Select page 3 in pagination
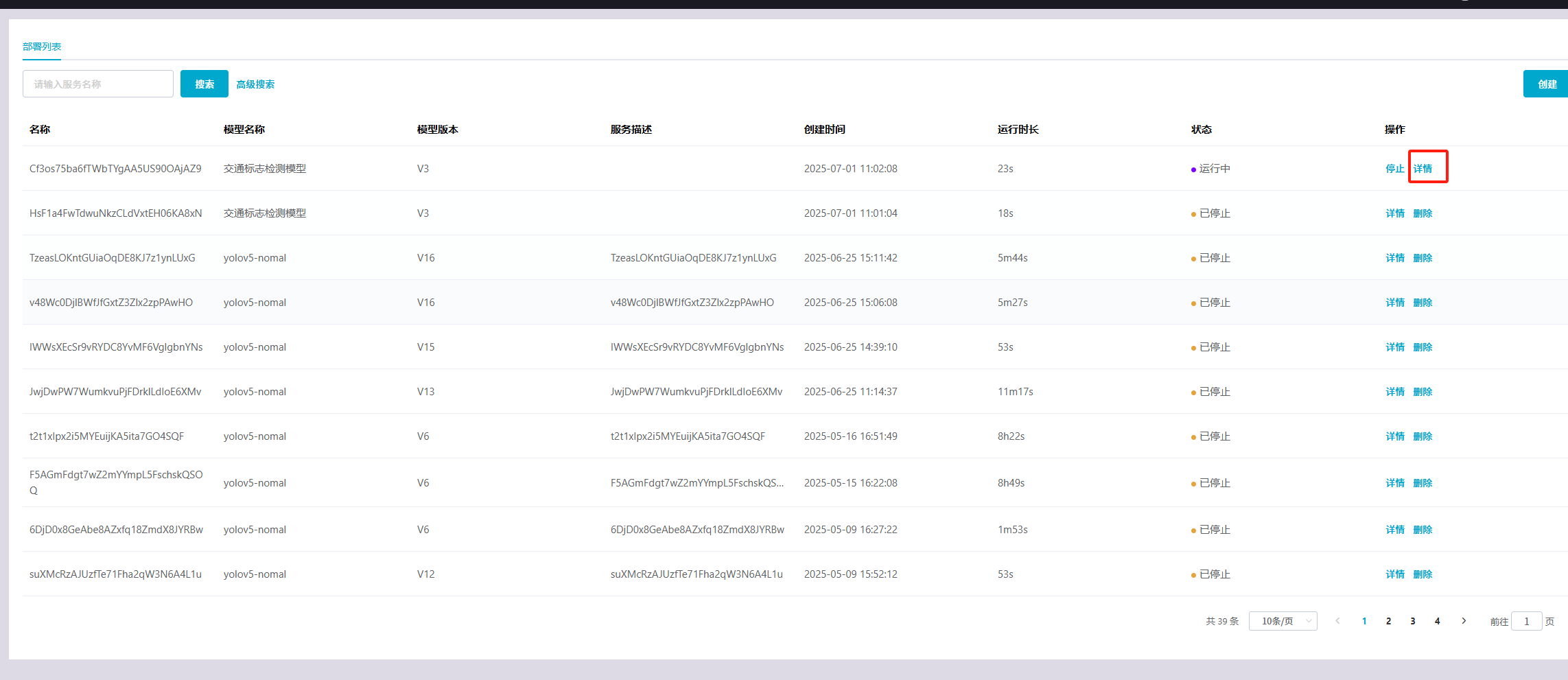 (1413, 621)
